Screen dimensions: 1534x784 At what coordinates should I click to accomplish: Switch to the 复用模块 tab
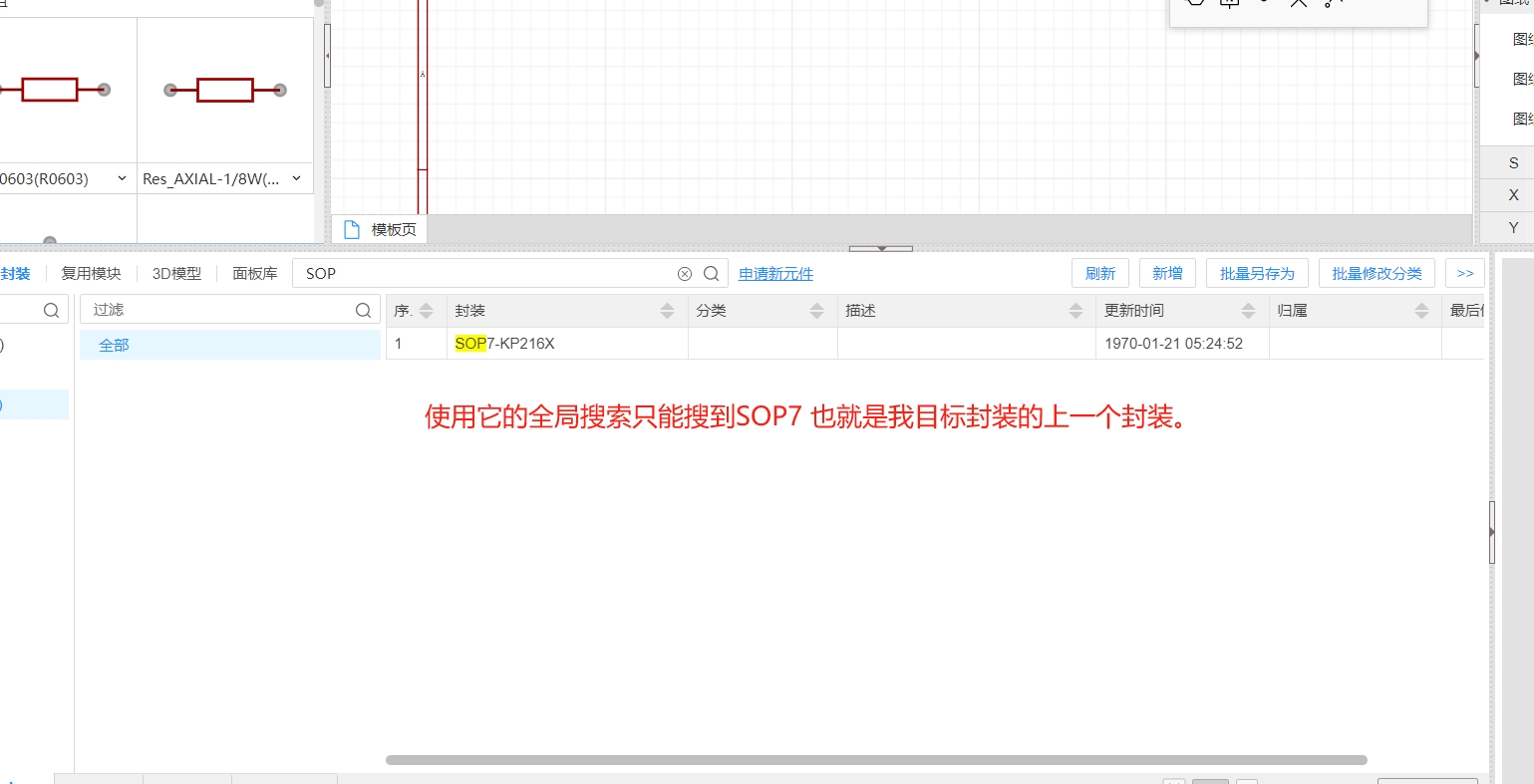click(x=91, y=273)
